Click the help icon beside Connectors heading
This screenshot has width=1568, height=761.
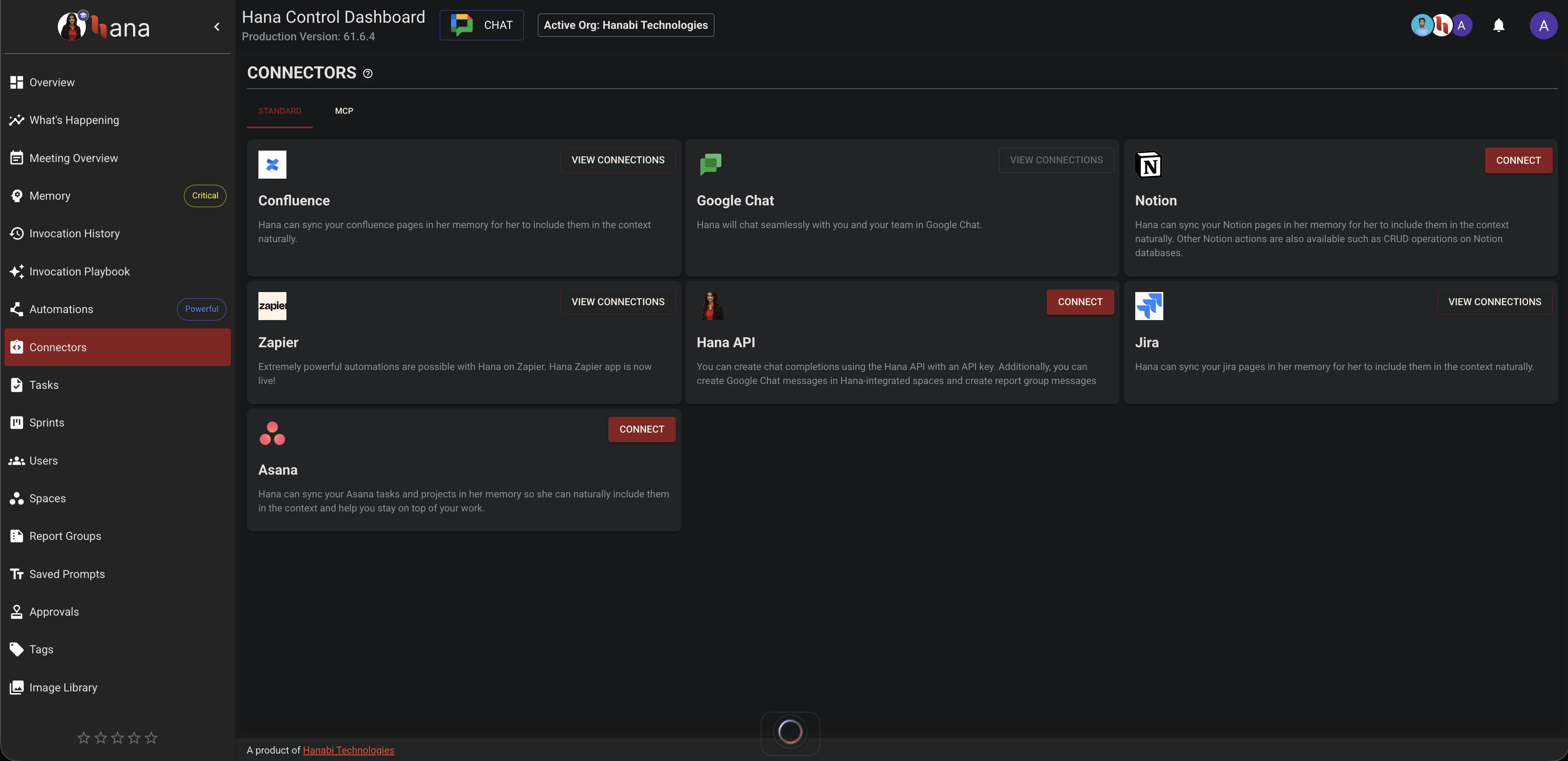coord(367,74)
